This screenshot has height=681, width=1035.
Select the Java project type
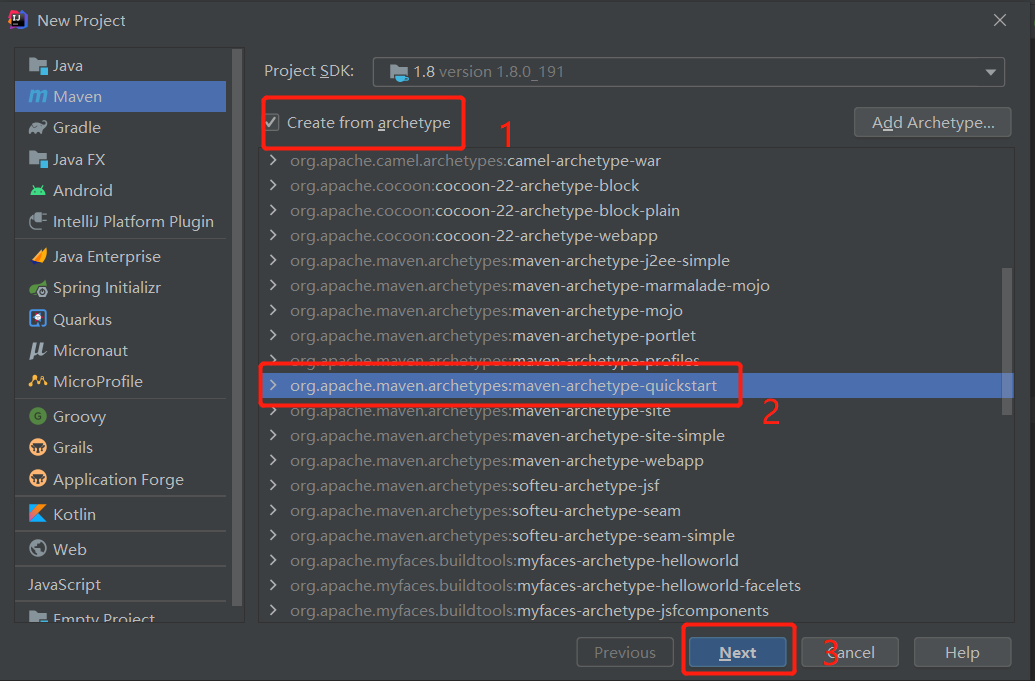pos(121,66)
